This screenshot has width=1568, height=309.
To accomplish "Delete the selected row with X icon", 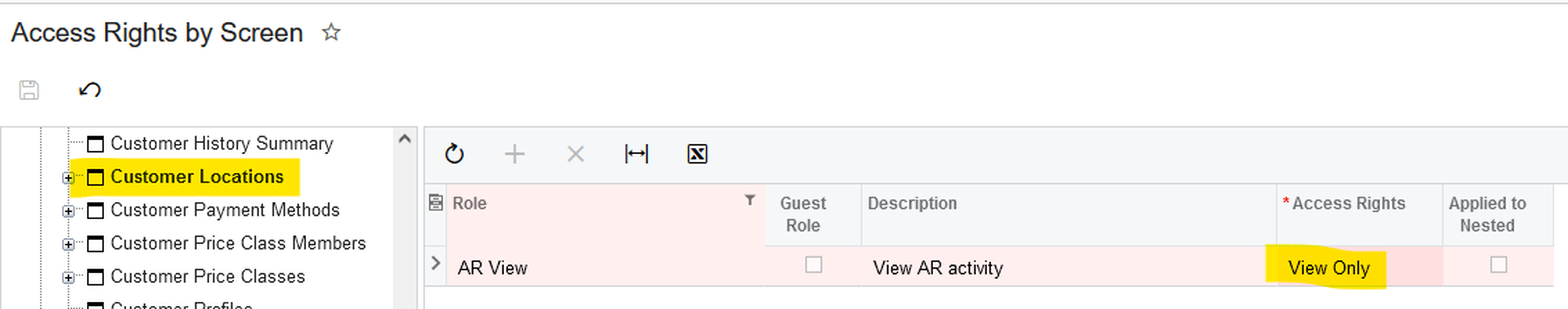I will [575, 154].
